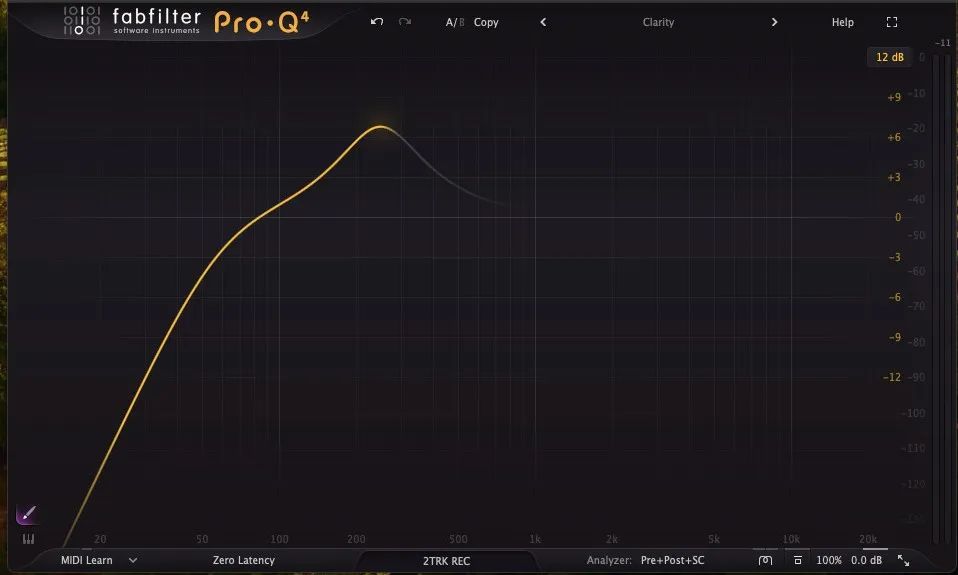Open the MIDI Learn dropdown arrow
Image resolution: width=958 pixels, height=575 pixels.
tap(133, 561)
